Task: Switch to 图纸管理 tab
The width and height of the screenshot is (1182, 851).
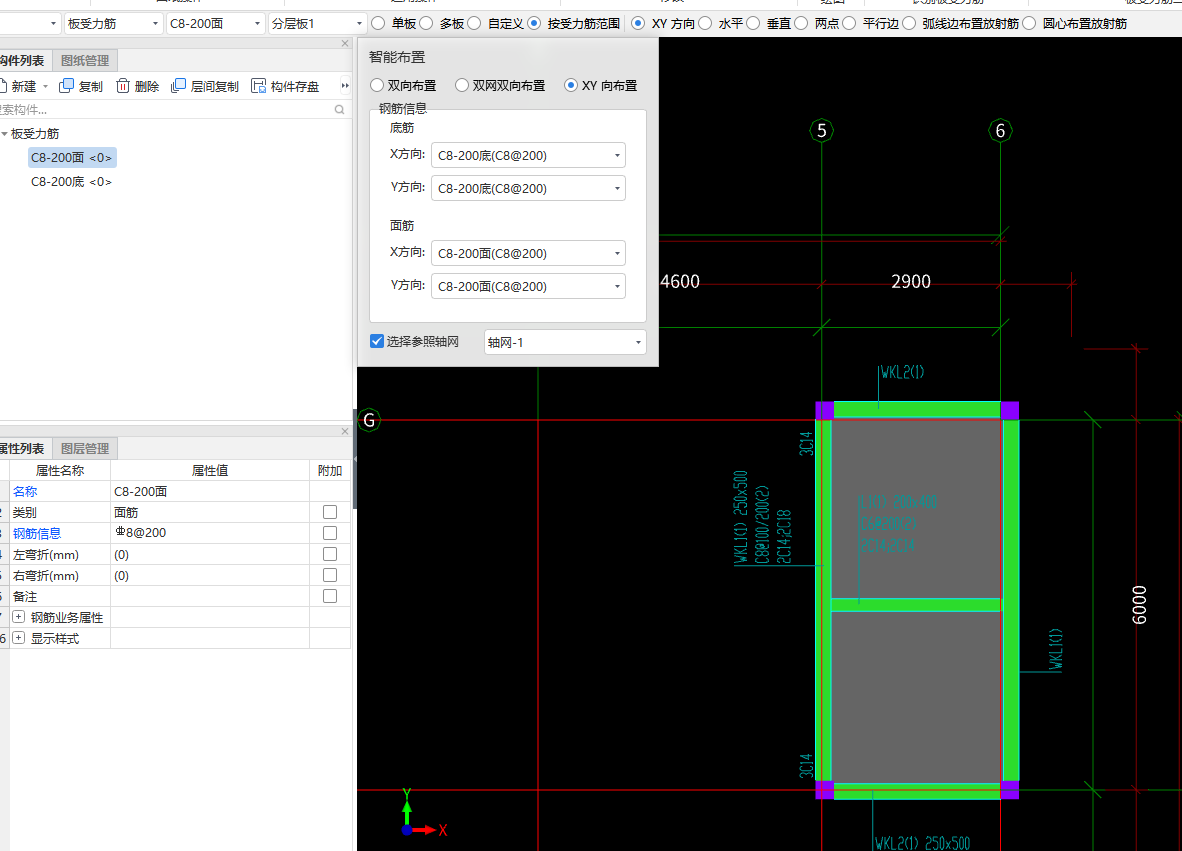Action: (x=85, y=60)
